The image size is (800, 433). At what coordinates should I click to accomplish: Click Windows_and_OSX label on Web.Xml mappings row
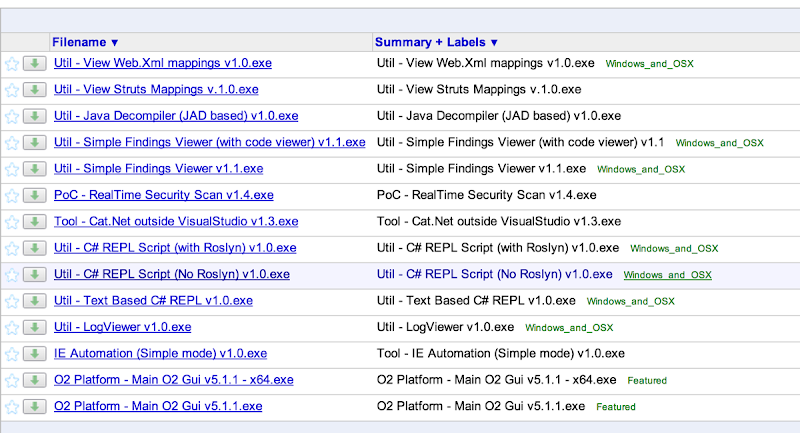[649, 64]
